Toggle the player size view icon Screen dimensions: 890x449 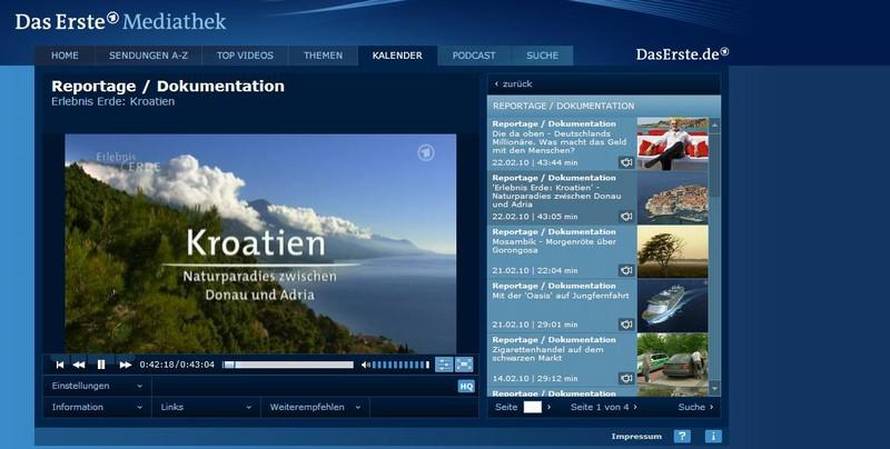(444, 364)
